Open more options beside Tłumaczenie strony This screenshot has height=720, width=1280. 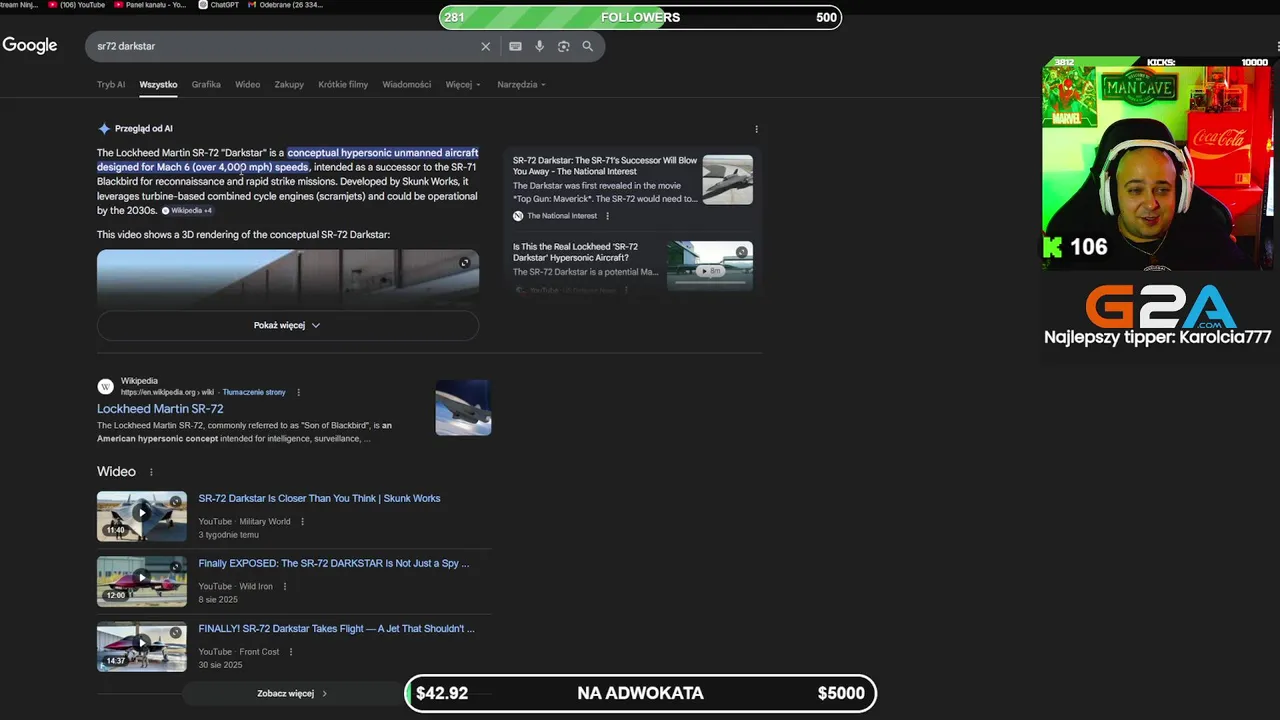click(298, 393)
